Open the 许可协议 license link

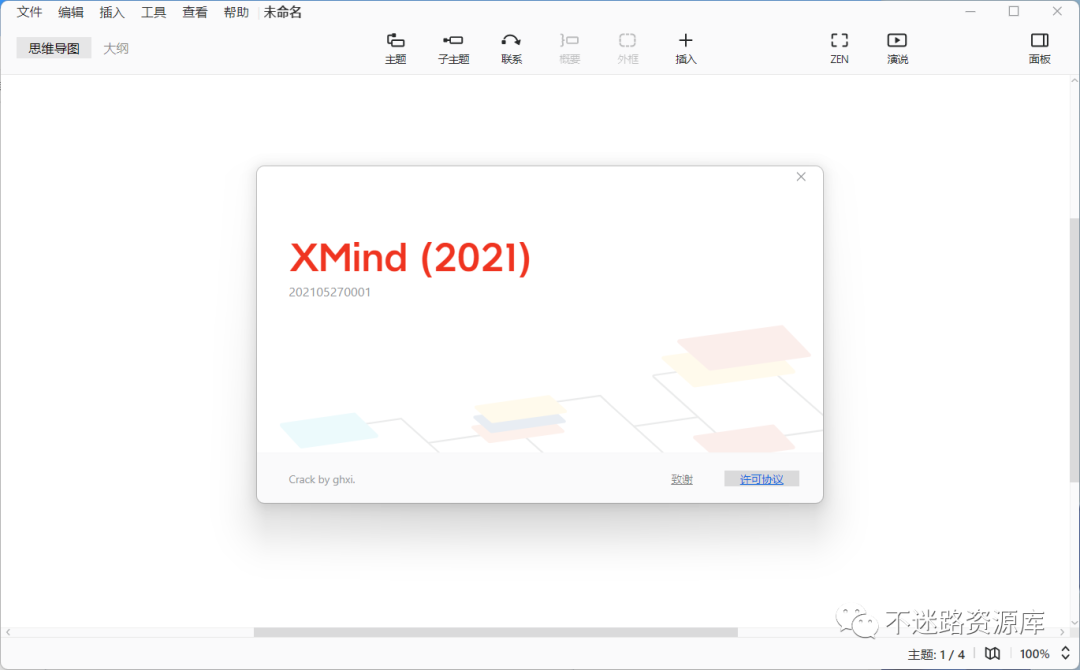point(762,479)
